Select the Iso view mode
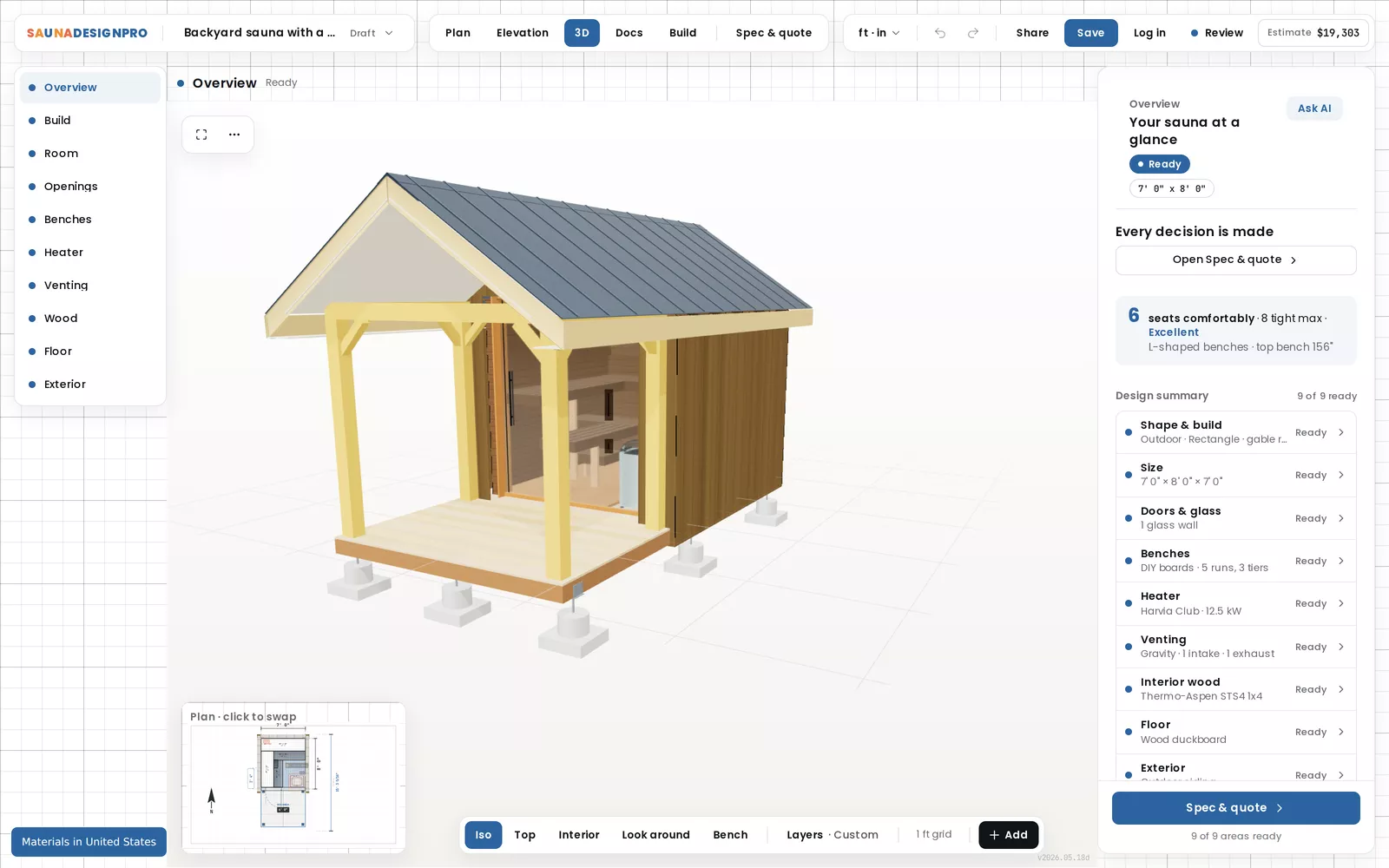The width and height of the screenshot is (1389, 868). (x=484, y=835)
